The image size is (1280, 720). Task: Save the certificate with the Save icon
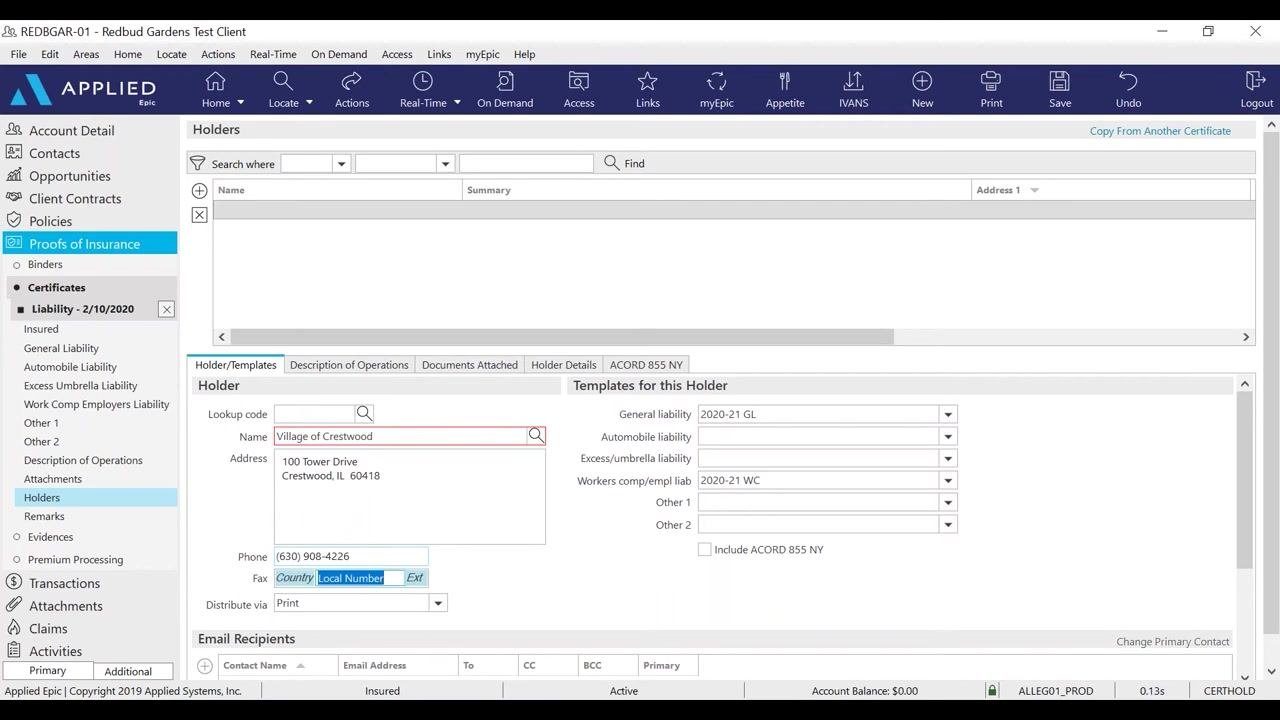click(x=1060, y=89)
